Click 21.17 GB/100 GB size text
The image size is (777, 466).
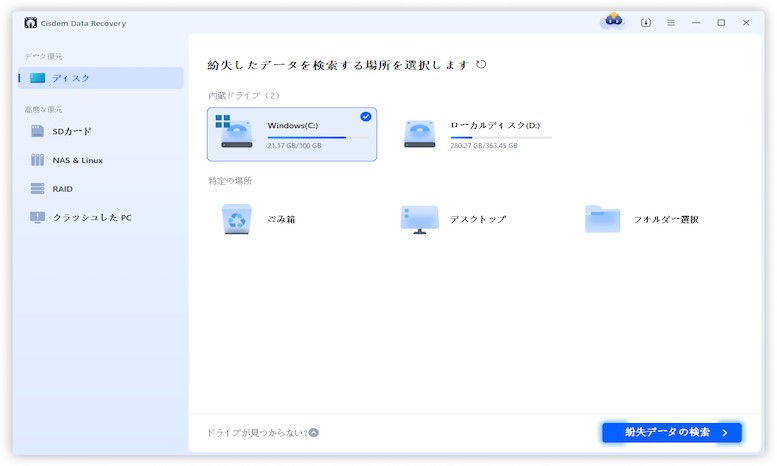point(294,146)
